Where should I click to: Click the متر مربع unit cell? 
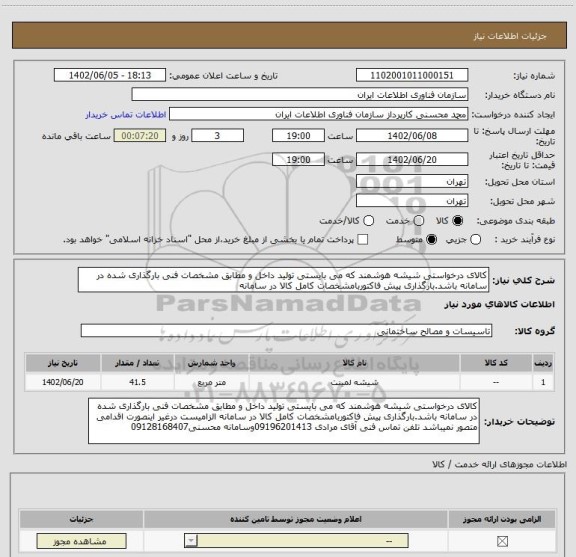(x=212, y=382)
